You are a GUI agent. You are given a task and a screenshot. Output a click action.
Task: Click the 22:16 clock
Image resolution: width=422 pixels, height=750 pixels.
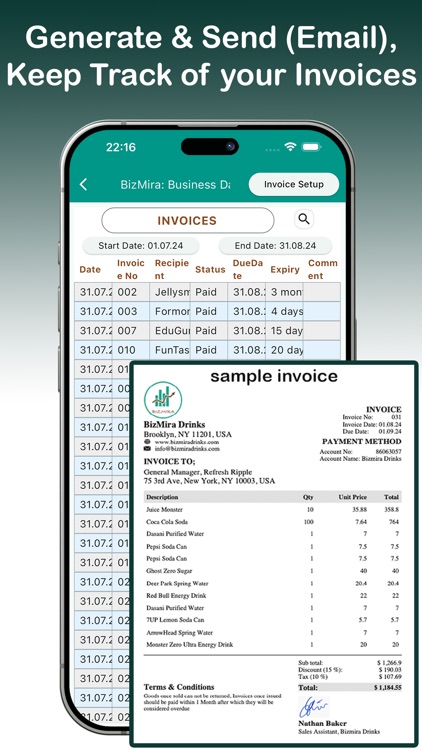[x=121, y=147]
